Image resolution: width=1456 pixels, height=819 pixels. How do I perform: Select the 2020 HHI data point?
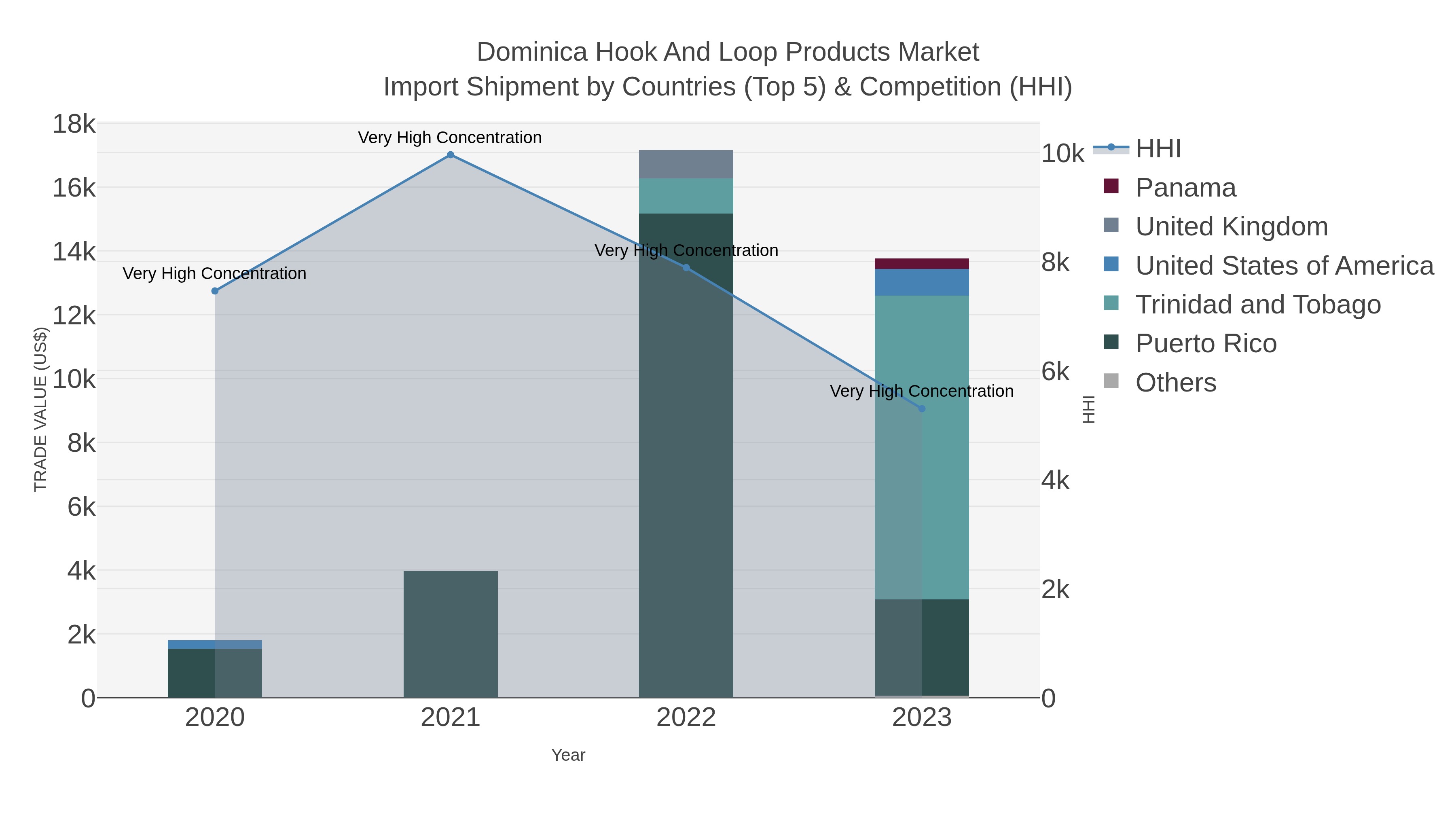215,291
